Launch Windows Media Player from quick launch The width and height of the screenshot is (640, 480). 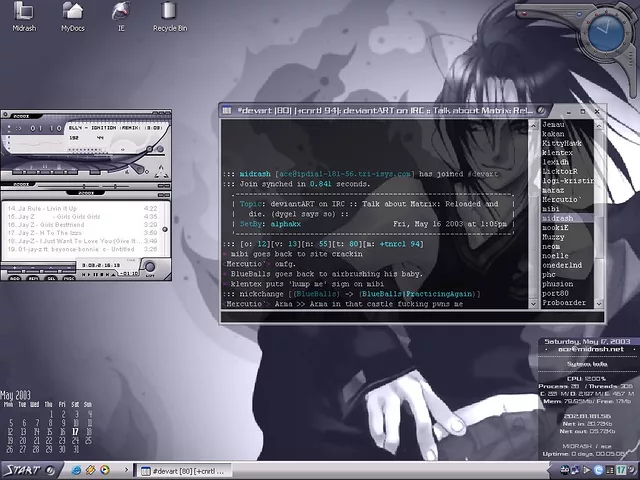[105, 470]
